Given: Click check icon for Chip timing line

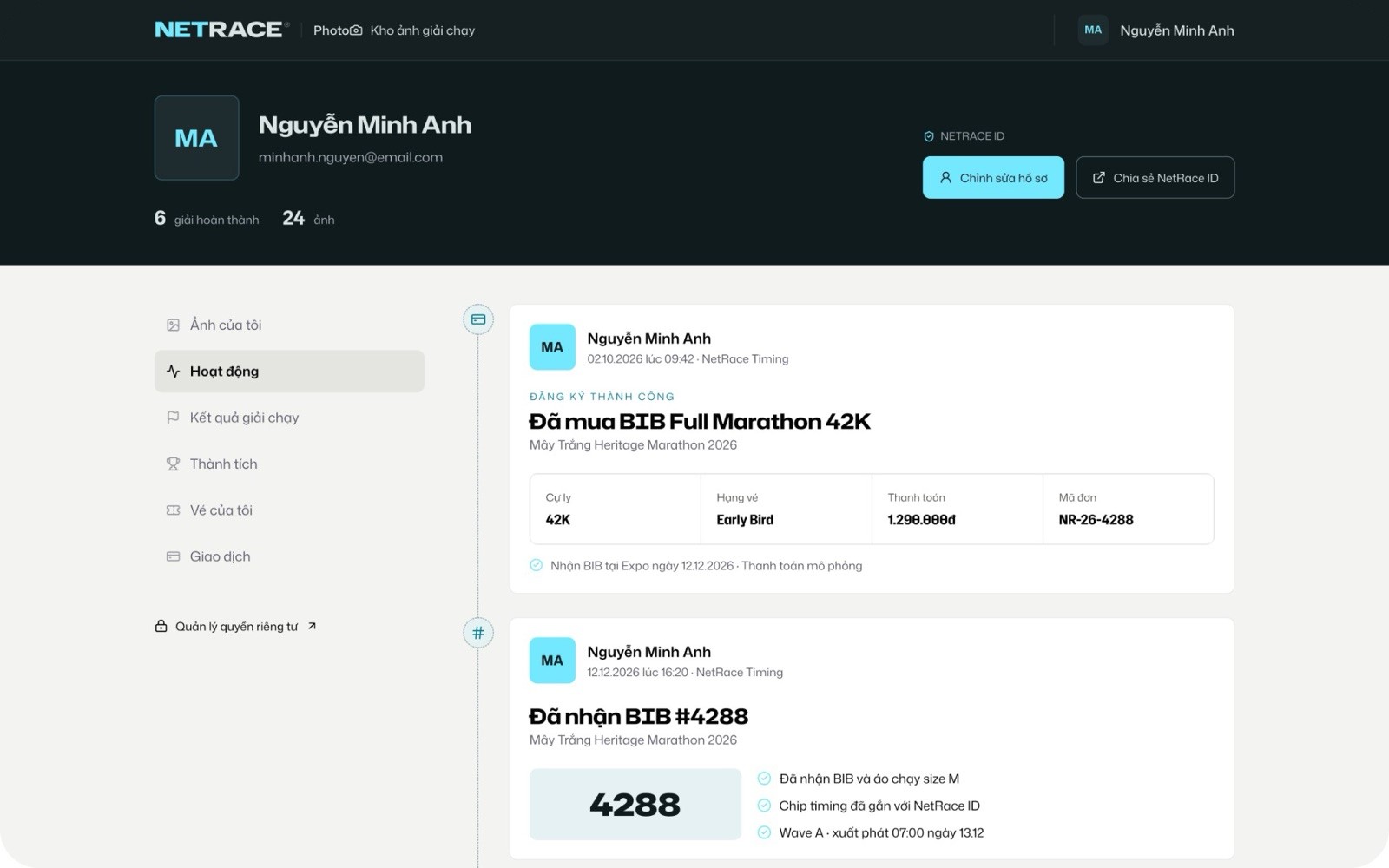Looking at the screenshot, I should [764, 806].
